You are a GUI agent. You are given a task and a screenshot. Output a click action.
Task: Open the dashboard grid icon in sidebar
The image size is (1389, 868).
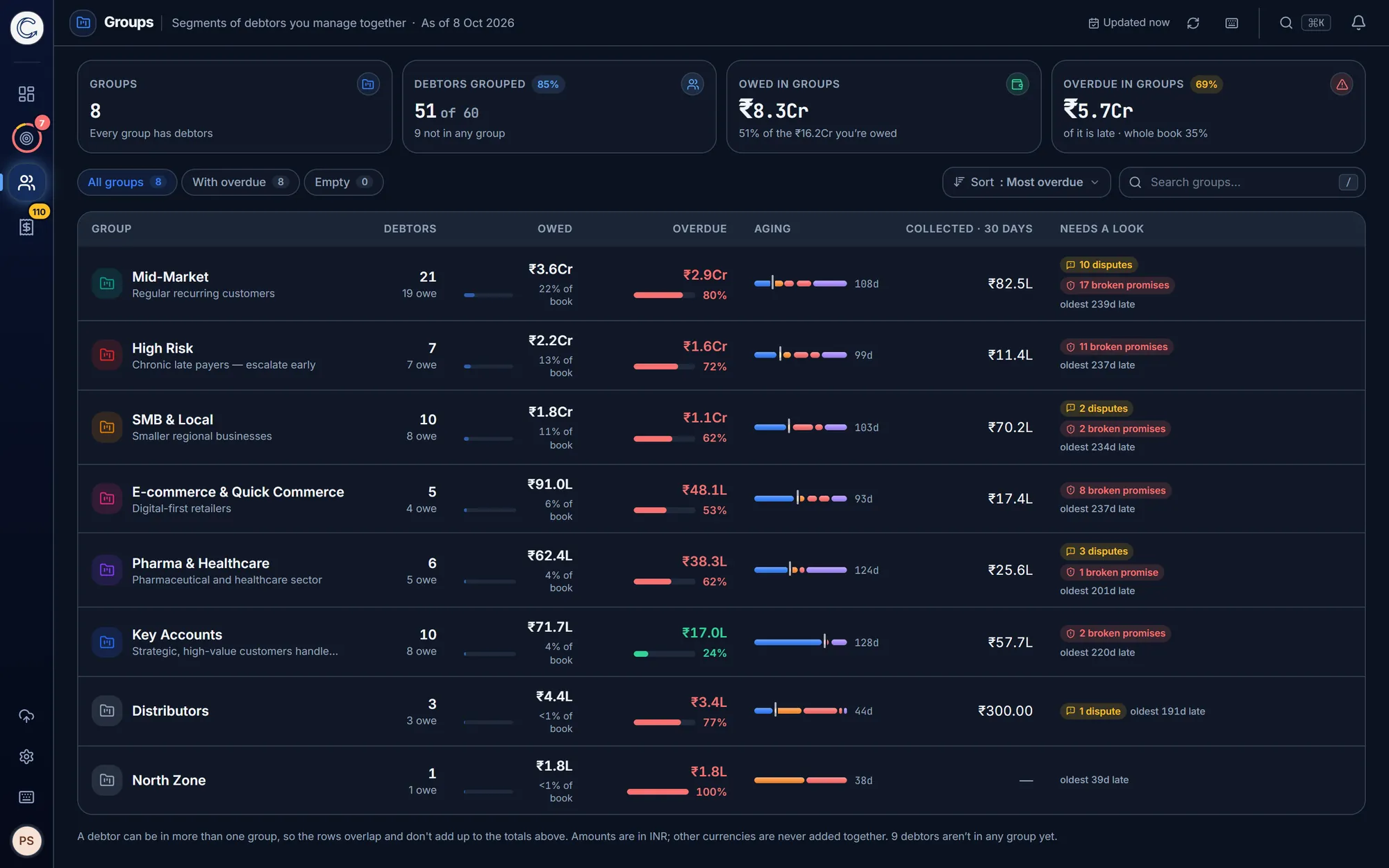point(26,94)
